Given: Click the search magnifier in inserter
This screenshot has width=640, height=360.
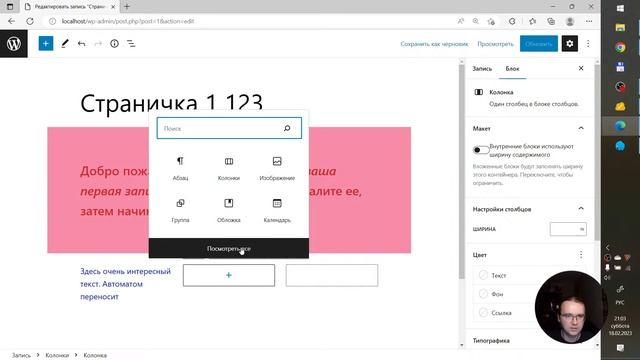Looking at the screenshot, I should tap(287, 128).
